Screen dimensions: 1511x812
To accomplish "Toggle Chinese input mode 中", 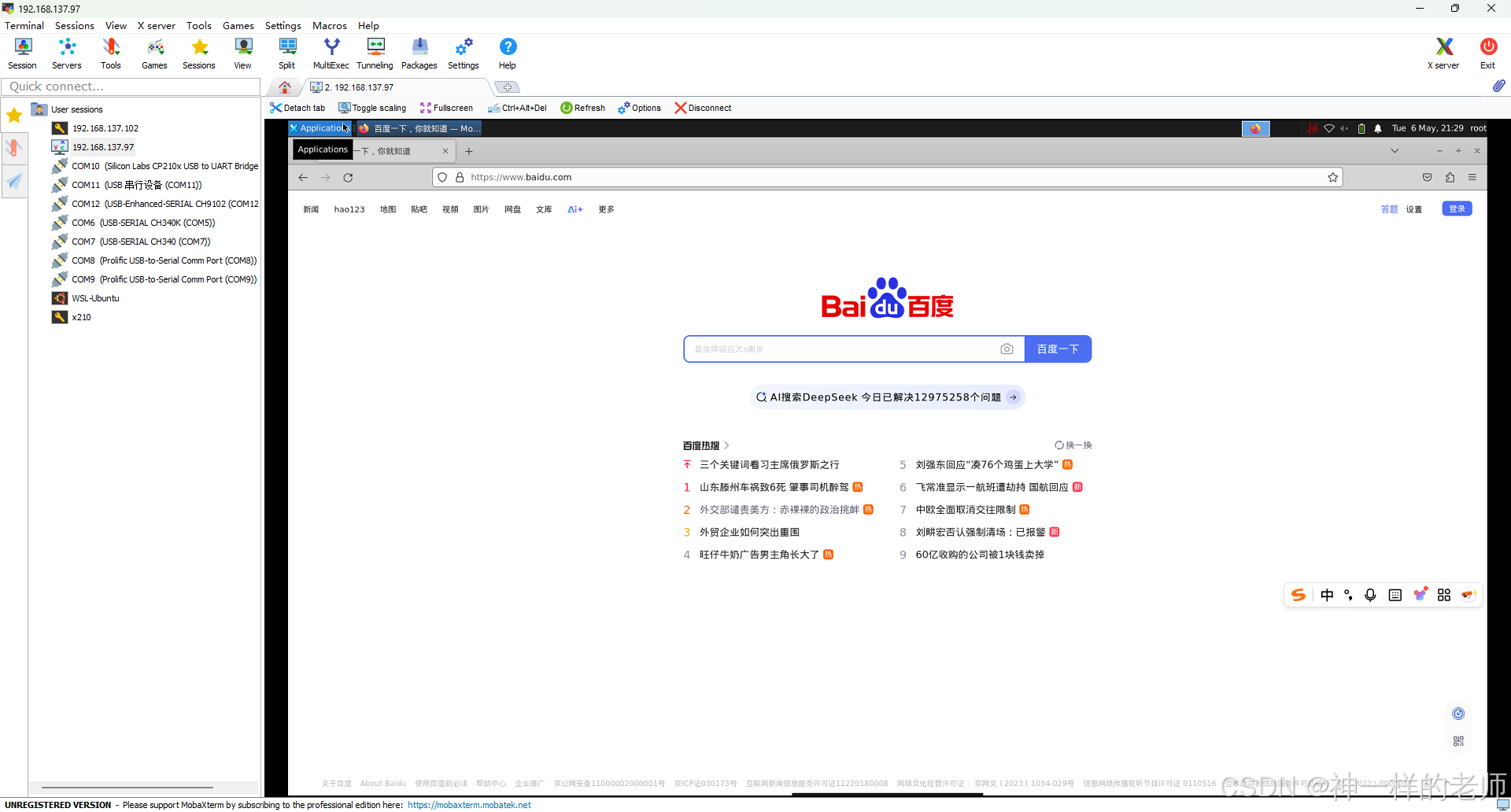I will [1327, 596].
